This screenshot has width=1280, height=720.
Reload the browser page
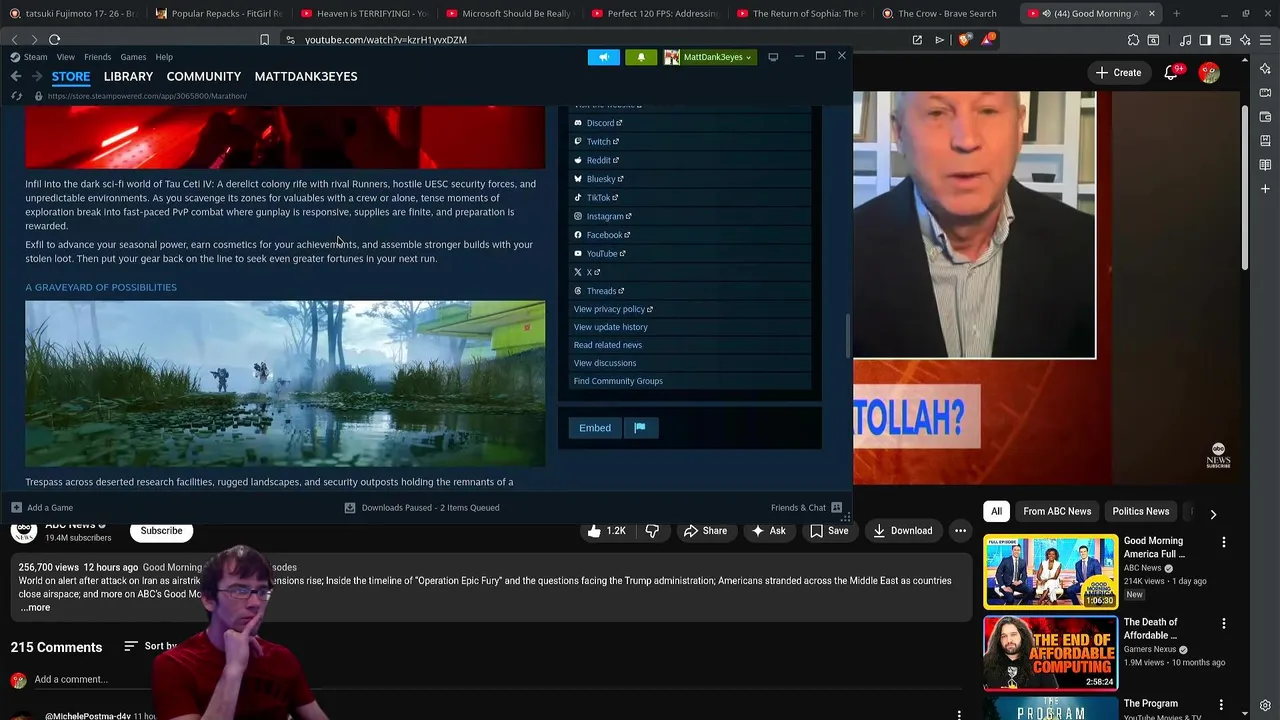tap(54, 40)
